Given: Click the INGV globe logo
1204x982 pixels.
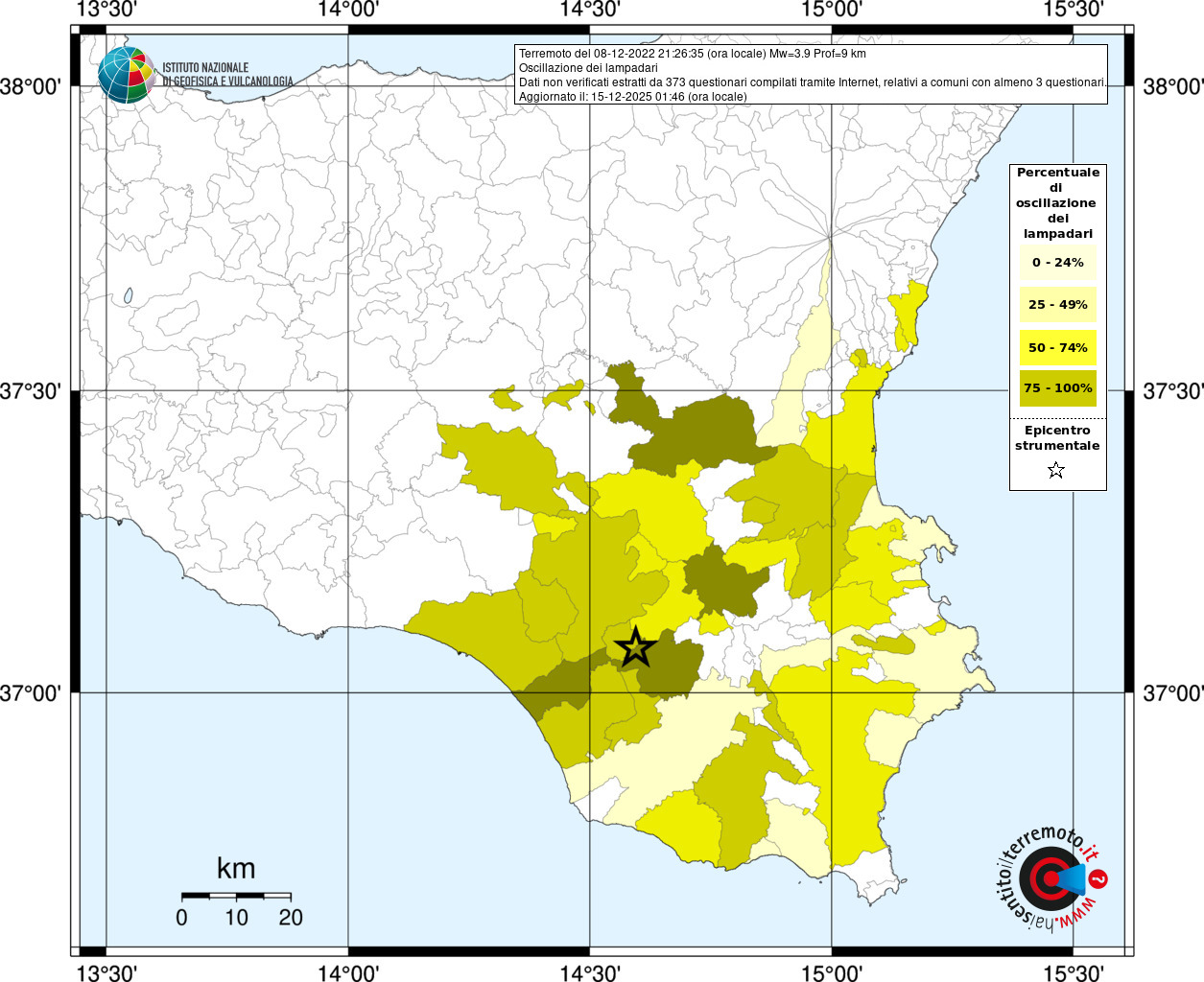Looking at the screenshot, I should [126, 75].
